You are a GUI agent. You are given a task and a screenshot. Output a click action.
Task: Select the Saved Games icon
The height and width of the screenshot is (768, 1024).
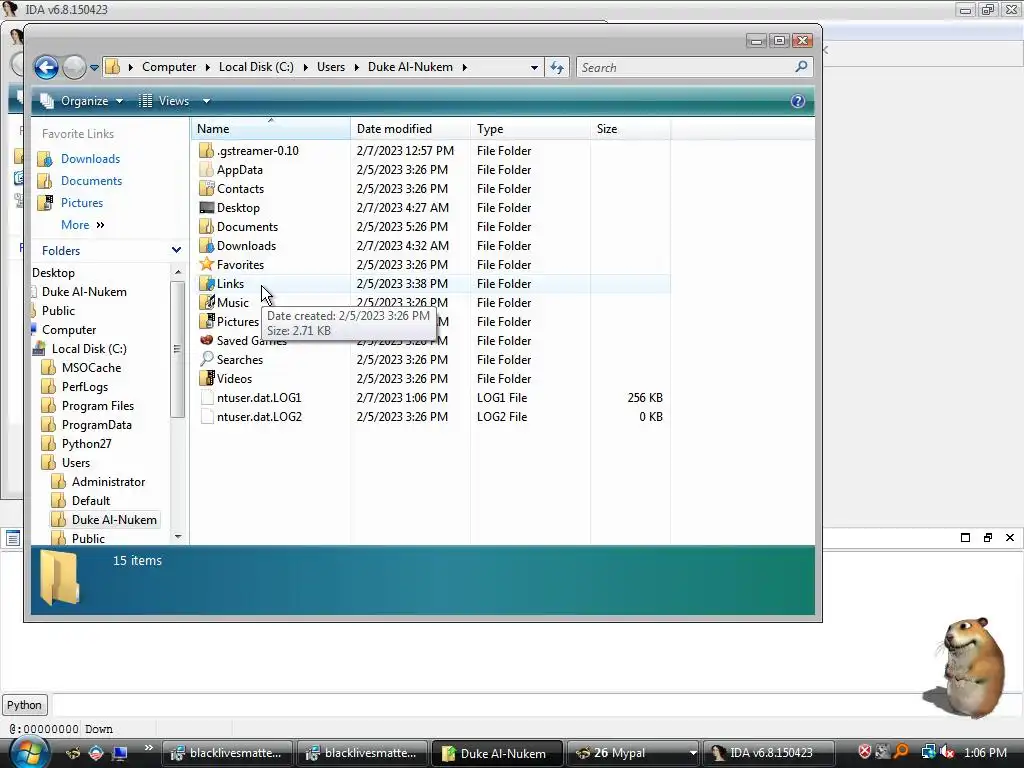pos(206,340)
